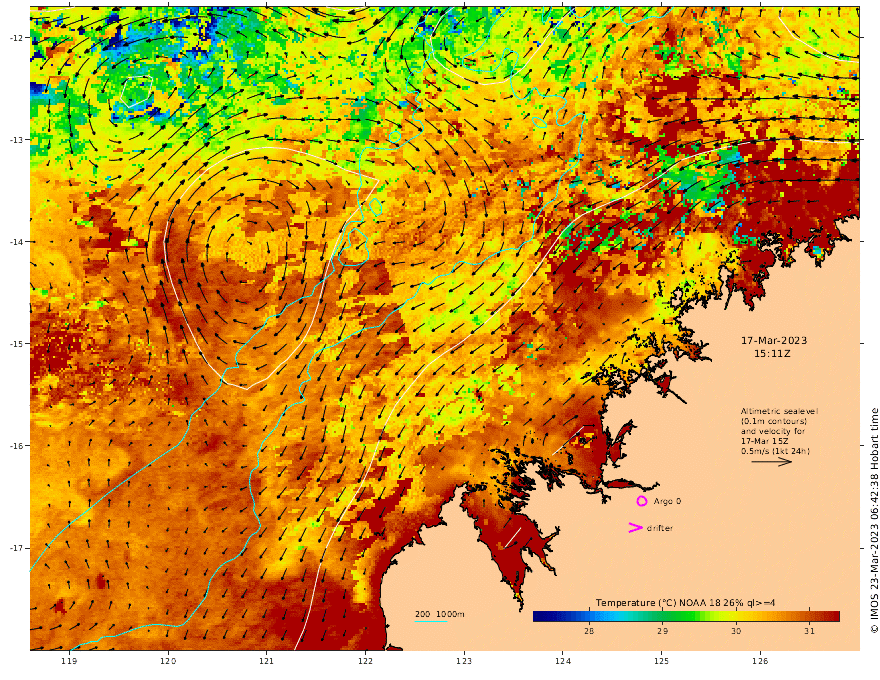Screen dimensions: 880x680
Task: Click longitude axis label 125
Action: click(x=662, y=661)
